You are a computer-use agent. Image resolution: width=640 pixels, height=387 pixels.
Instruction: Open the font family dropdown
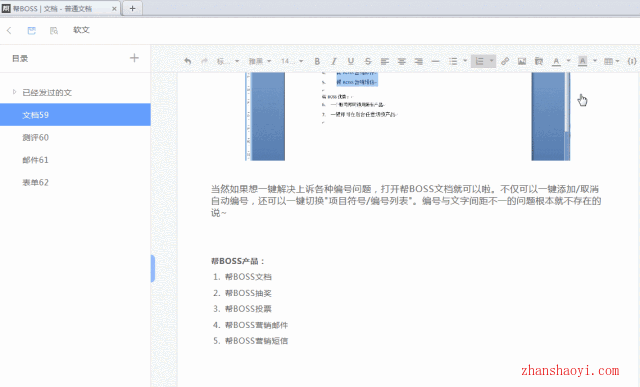[260, 61]
